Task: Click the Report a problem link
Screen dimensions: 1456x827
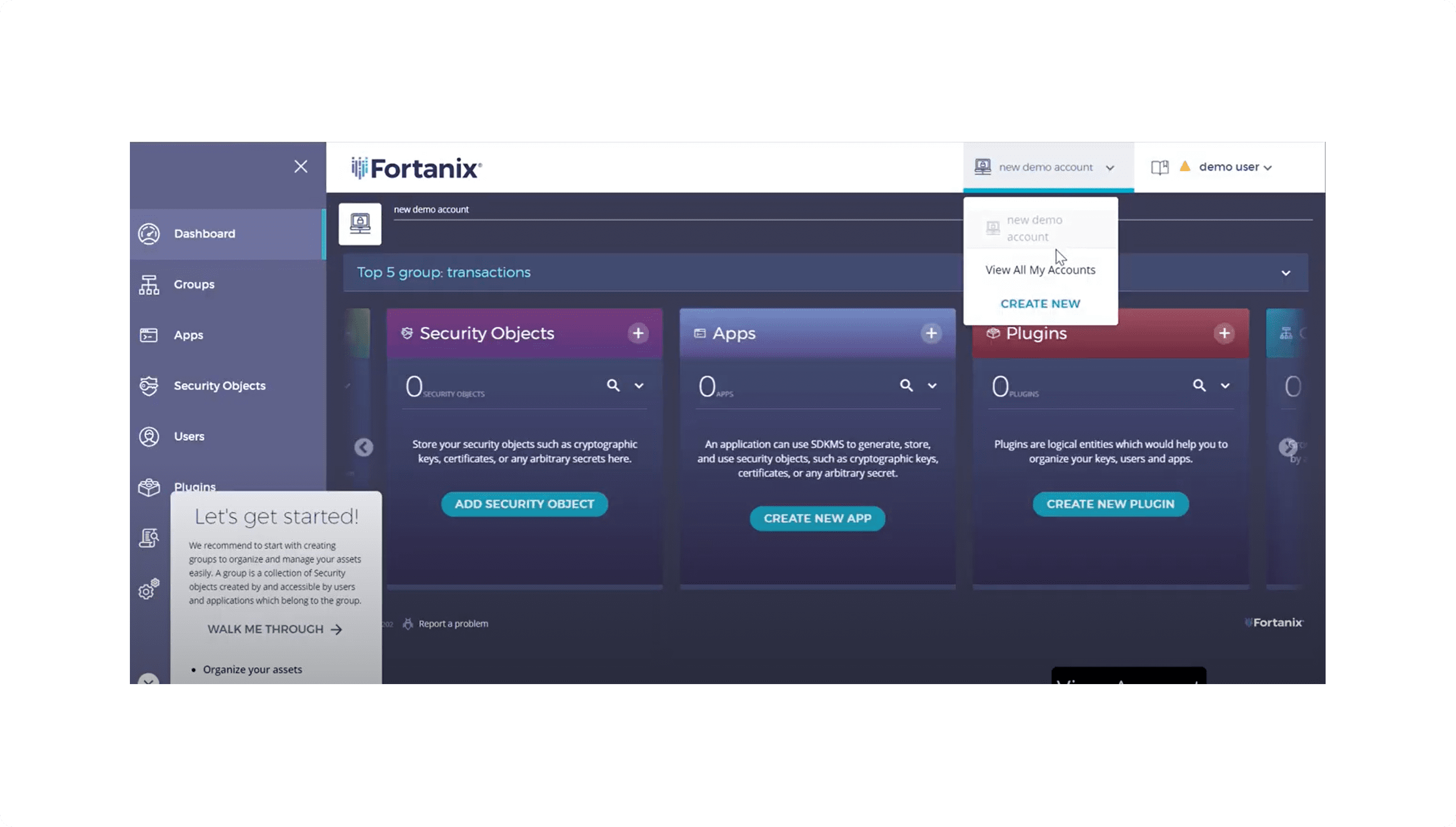Action: click(453, 624)
